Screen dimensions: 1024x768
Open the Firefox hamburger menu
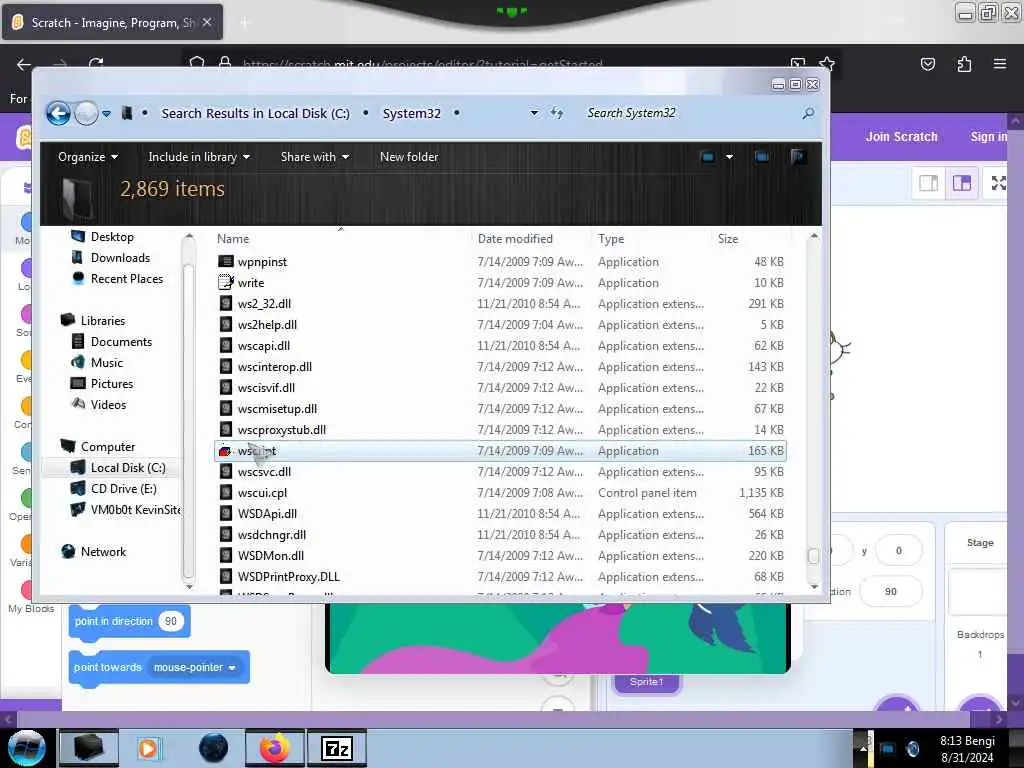1000,64
